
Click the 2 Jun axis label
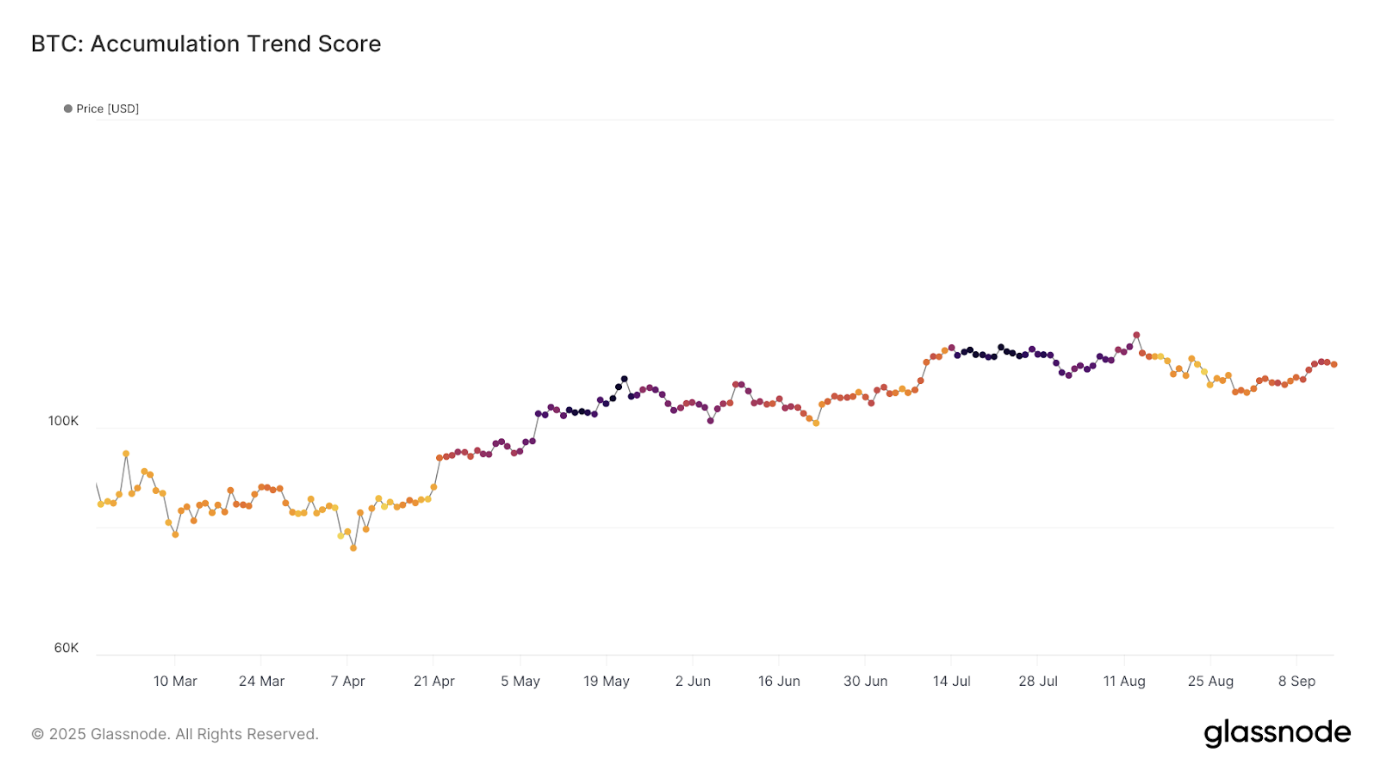pyautogui.click(x=692, y=681)
